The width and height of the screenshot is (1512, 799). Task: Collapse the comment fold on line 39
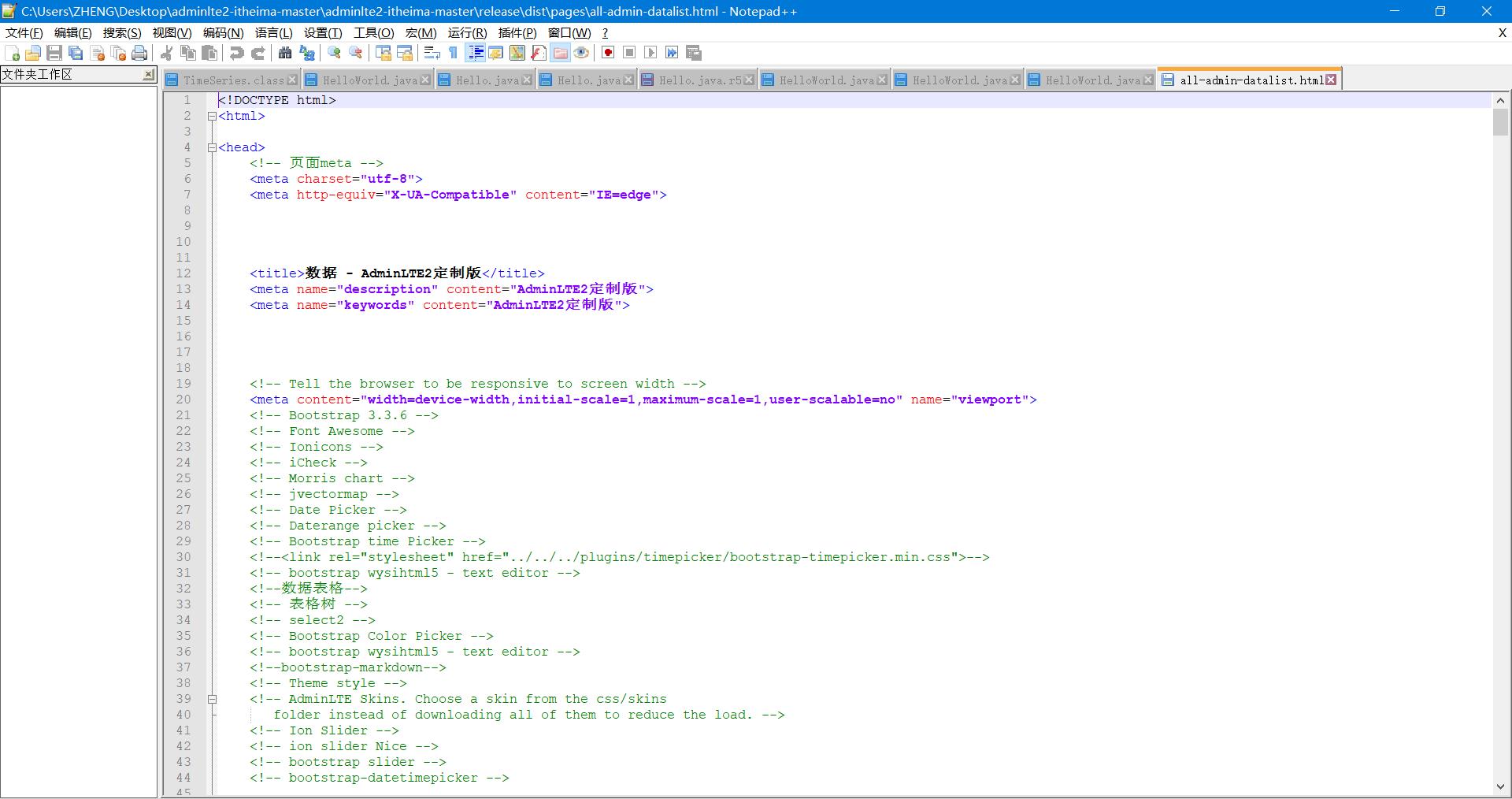(212, 699)
